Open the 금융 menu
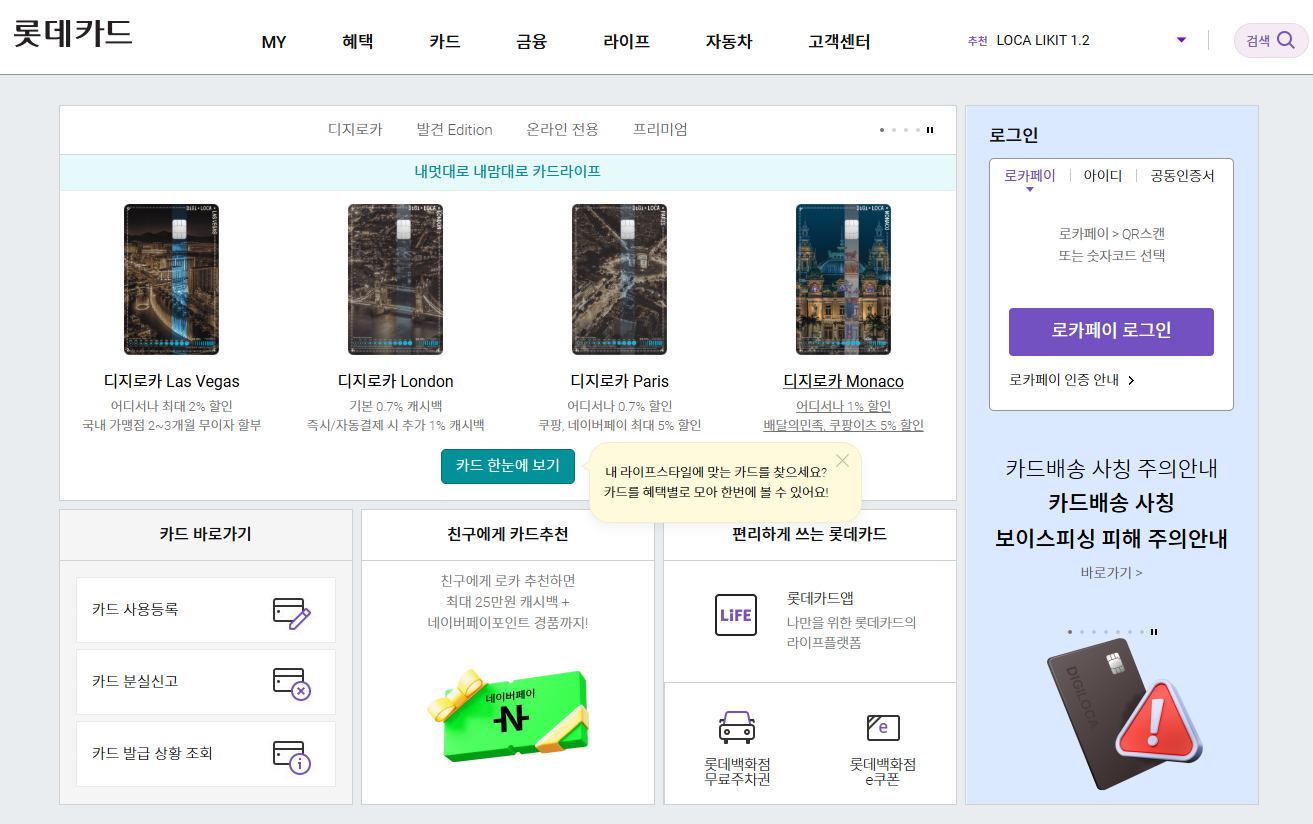Screen dimensions: 1313x824 coord(531,42)
